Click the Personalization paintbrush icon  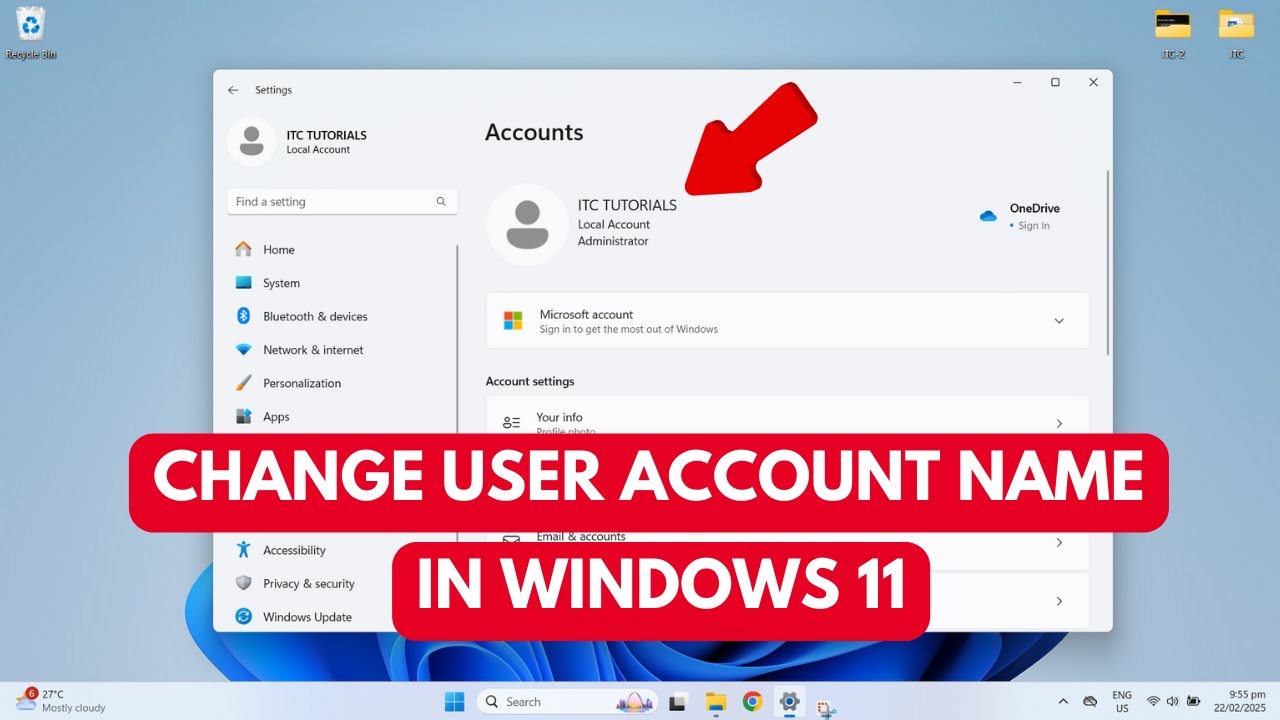243,383
